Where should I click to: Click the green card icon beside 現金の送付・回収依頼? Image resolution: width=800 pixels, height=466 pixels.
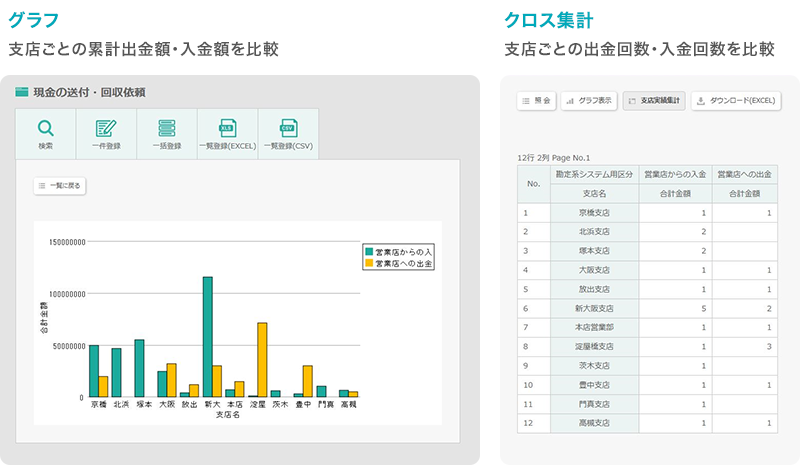click(x=22, y=92)
